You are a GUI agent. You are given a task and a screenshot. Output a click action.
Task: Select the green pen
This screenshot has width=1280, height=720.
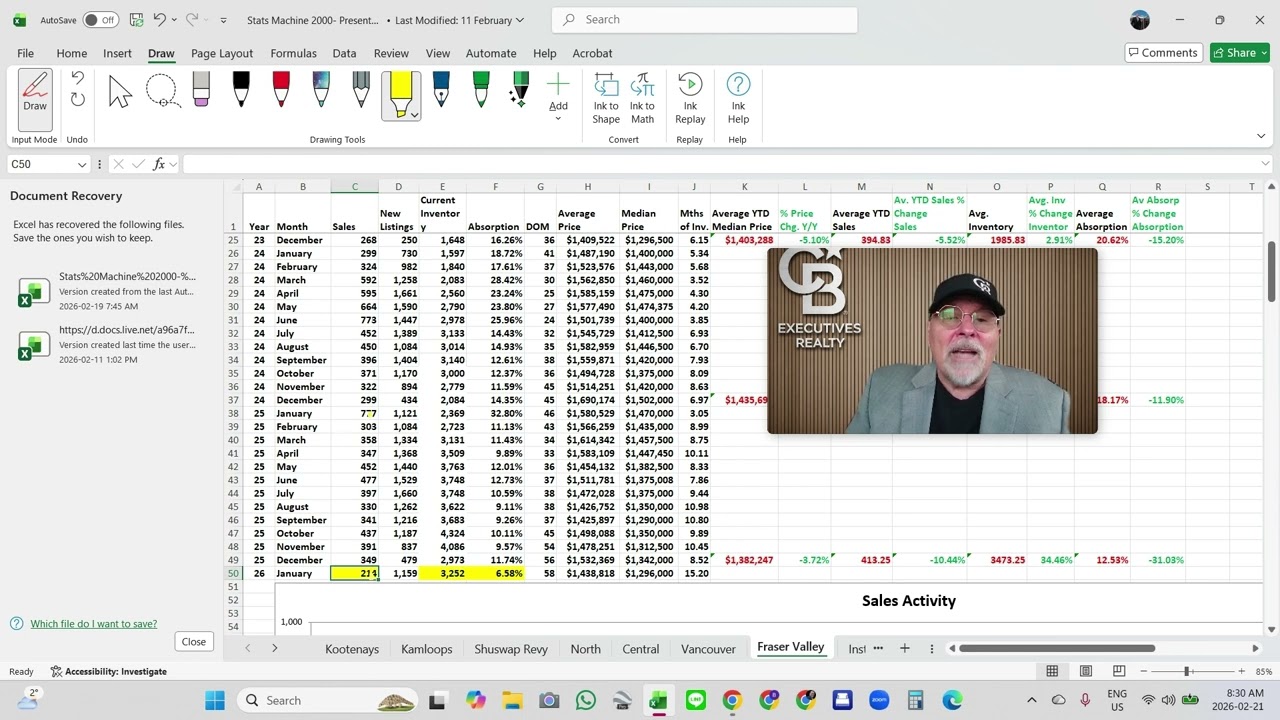481,90
